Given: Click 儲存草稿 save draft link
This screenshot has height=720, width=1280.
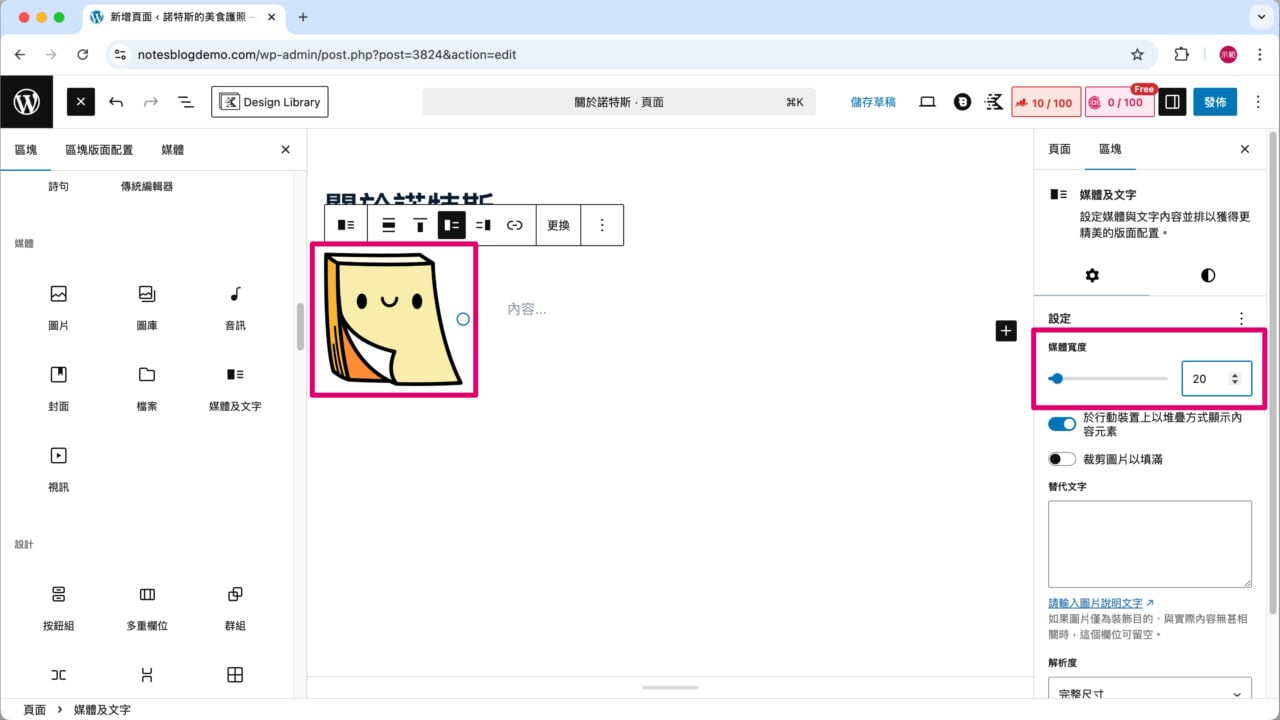Looking at the screenshot, I should click(x=873, y=102).
